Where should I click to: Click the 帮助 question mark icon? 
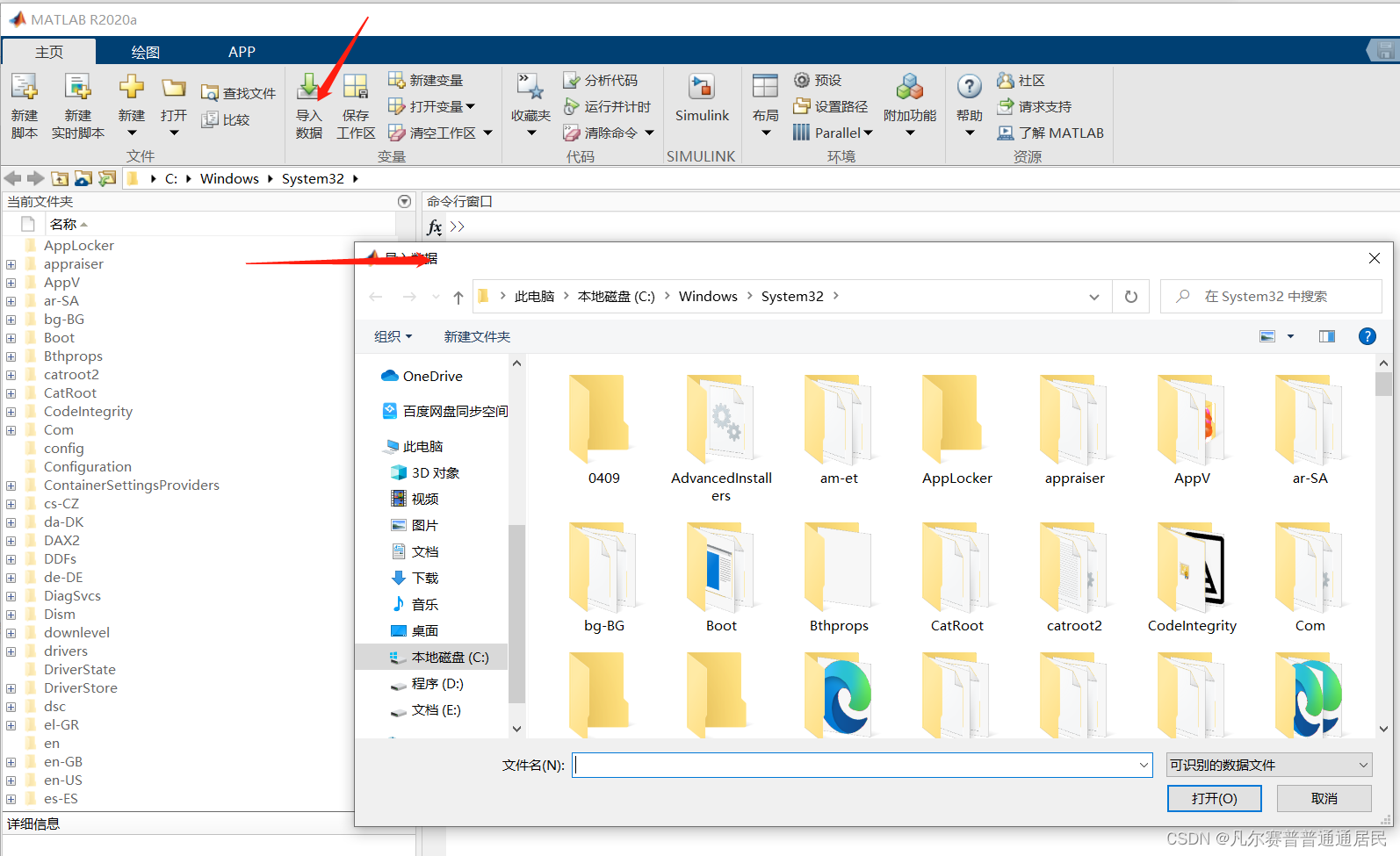tap(970, 86)
